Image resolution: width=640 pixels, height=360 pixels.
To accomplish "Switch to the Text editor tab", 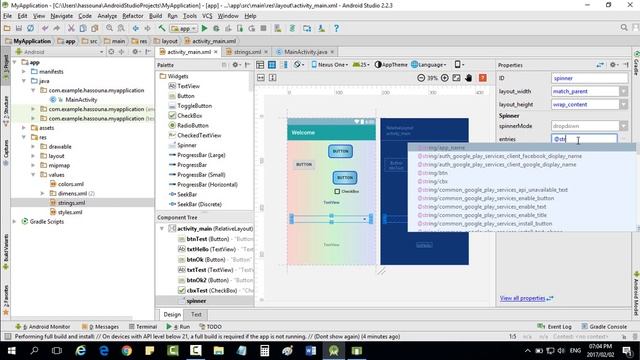I will (196, 314).
